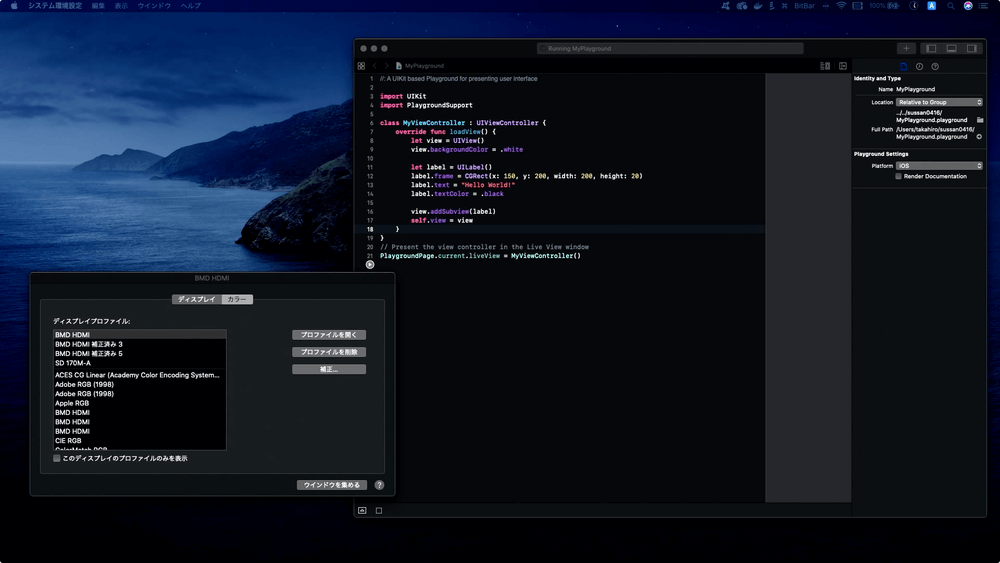Viewport: 1000px width, 563px height.
Task: Open the Quick Help inspector icon
Action: click(935, 66)
